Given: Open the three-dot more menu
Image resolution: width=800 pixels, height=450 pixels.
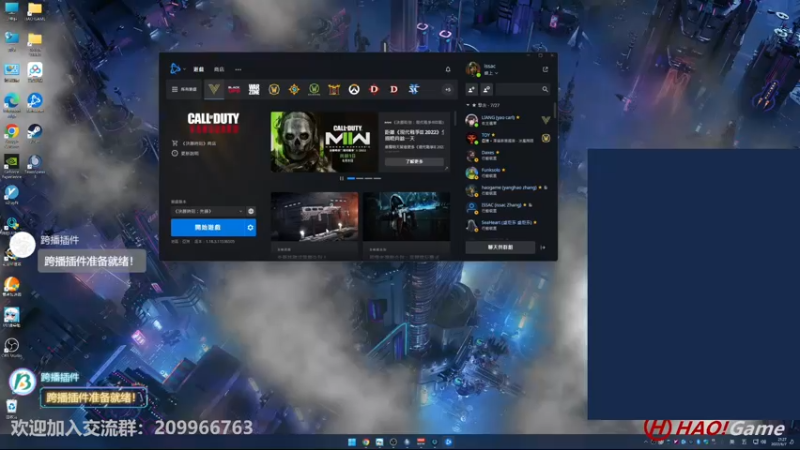Looking at the screenshot, I should click(238, 69).
